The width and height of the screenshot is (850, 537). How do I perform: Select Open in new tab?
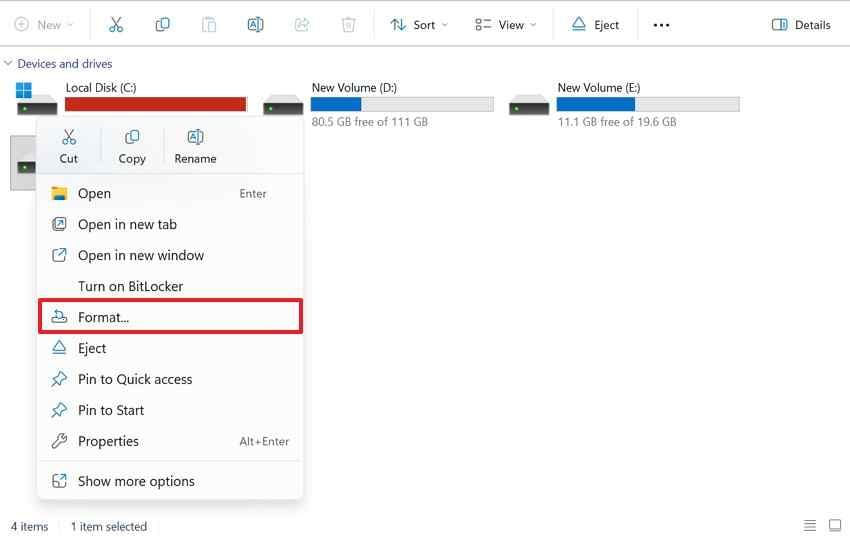point(170,224)
